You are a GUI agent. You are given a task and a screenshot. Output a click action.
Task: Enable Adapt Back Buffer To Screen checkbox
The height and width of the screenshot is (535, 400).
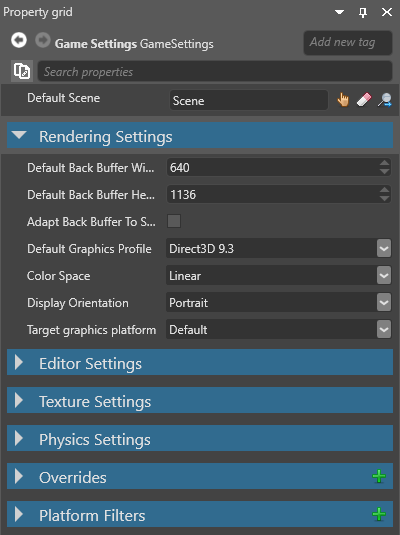pos(174,221)
